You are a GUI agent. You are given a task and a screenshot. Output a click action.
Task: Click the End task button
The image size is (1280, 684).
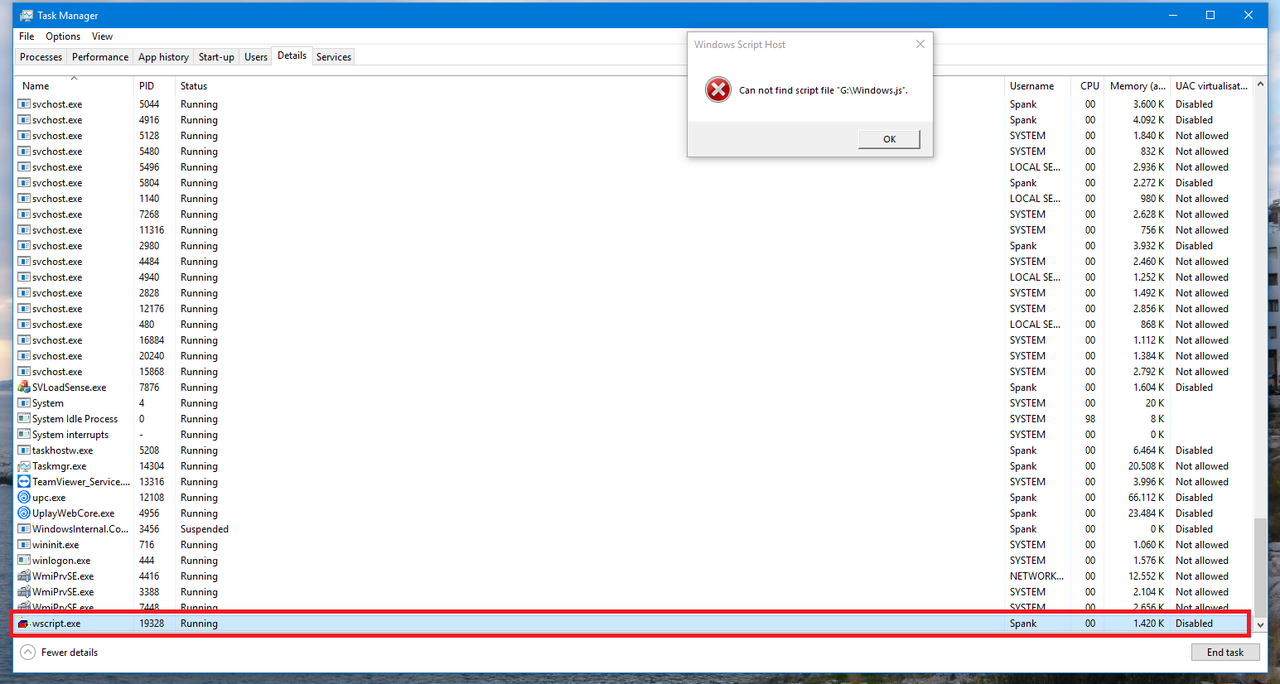pos(1225,652)
